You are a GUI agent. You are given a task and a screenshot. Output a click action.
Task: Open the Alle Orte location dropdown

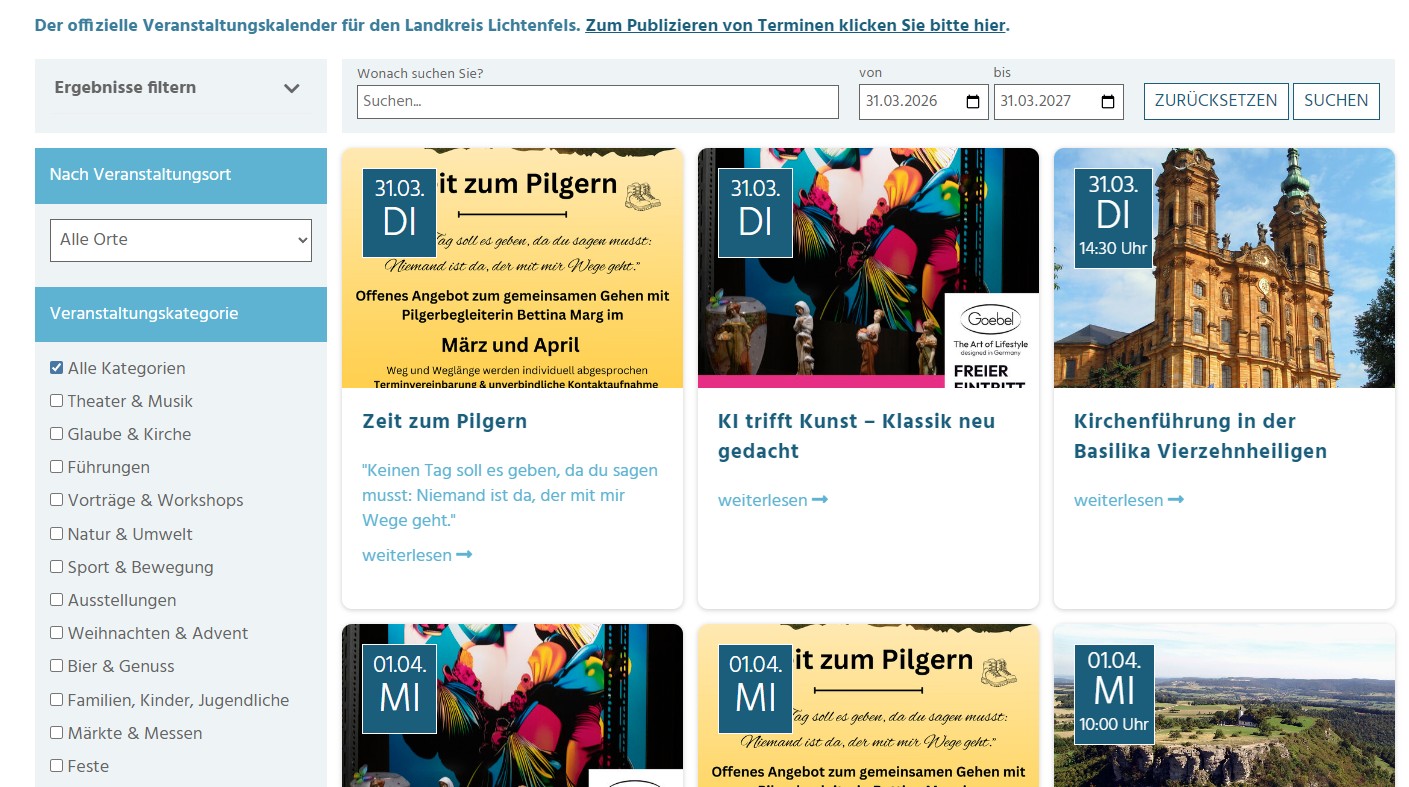click(x=181, y=240)
